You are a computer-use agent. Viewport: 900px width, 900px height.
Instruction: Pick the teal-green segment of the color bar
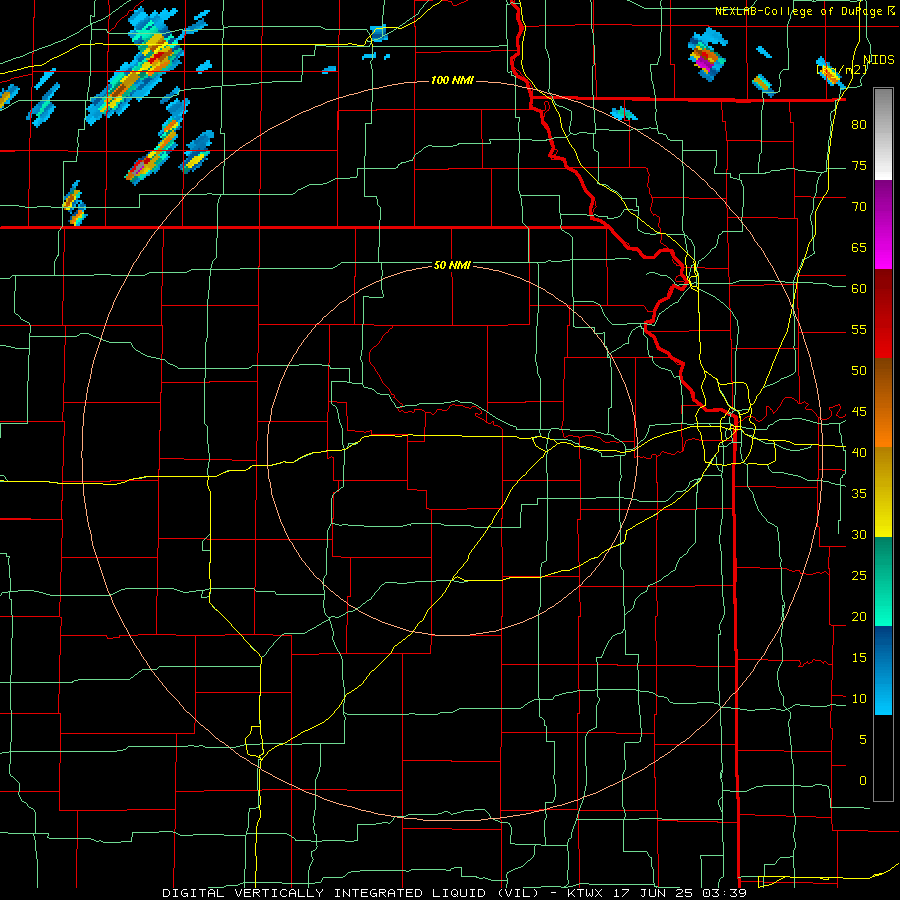click(883, 581)
